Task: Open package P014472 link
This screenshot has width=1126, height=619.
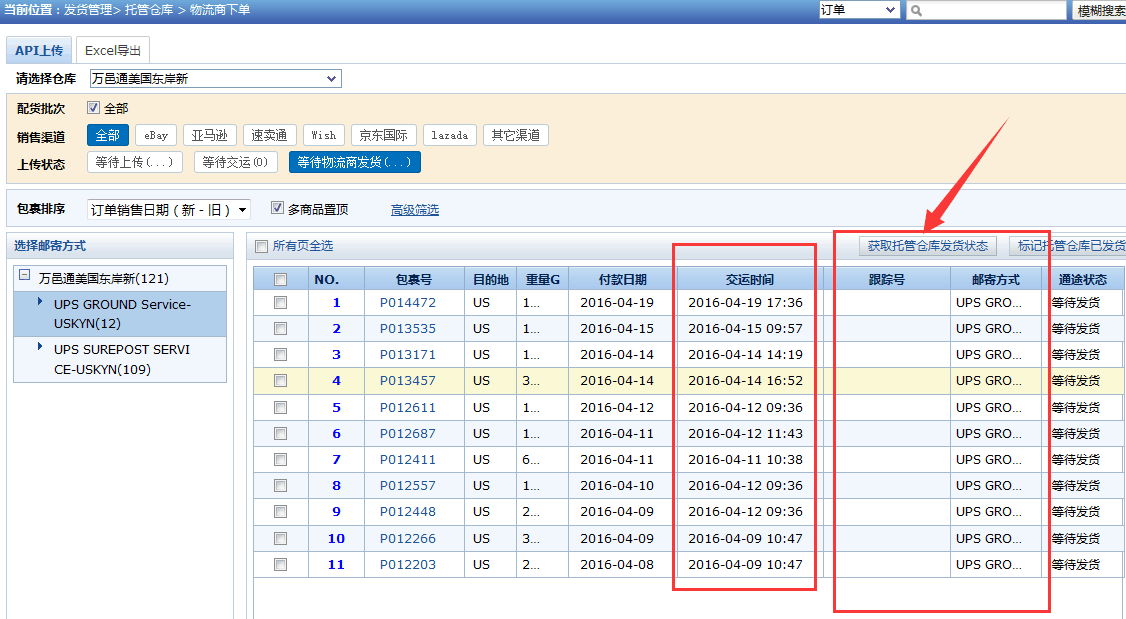Action: [408, 302]
